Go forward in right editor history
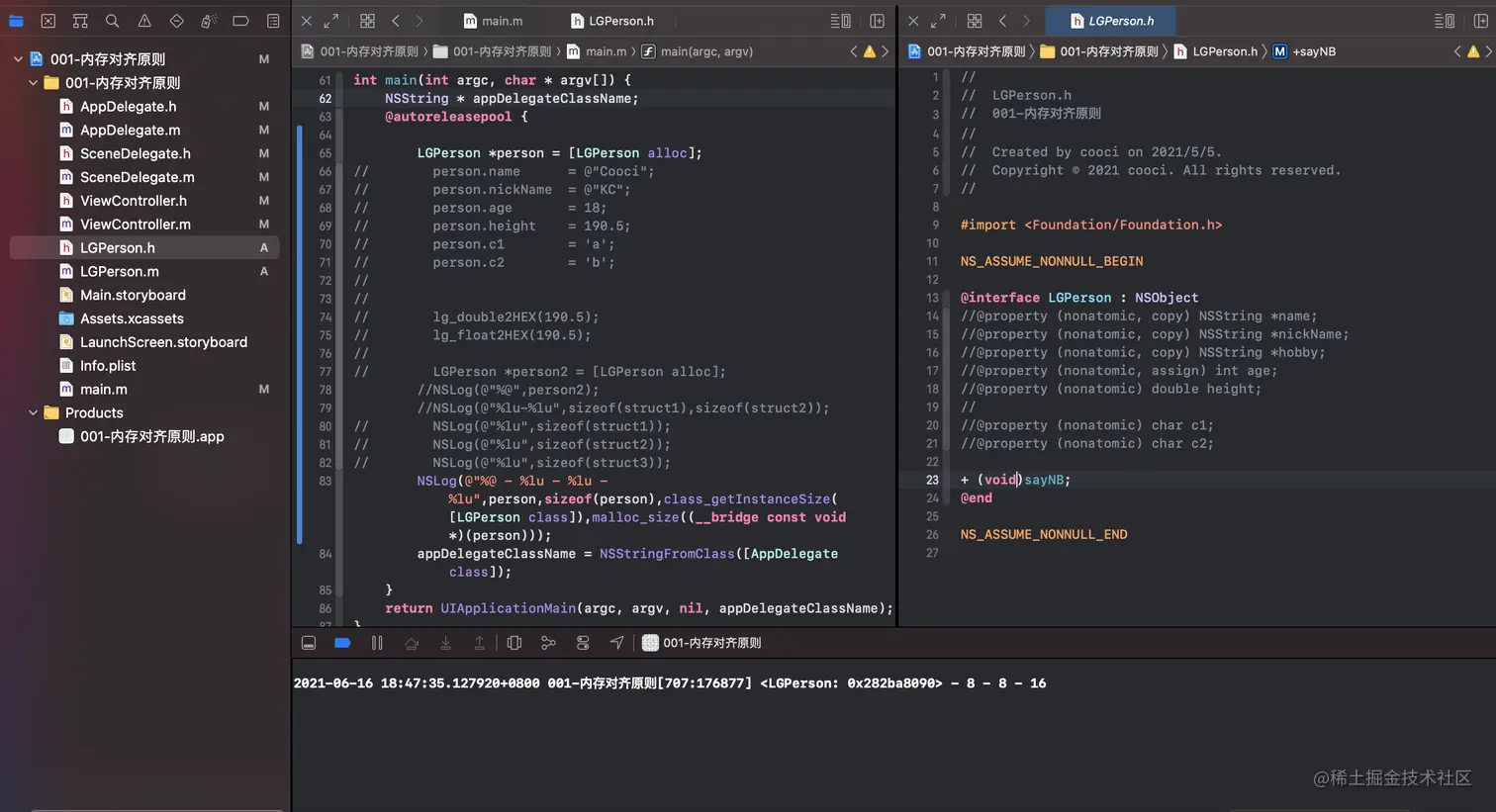This screenshot has width=1496, height=812. tap(1026, 21)
